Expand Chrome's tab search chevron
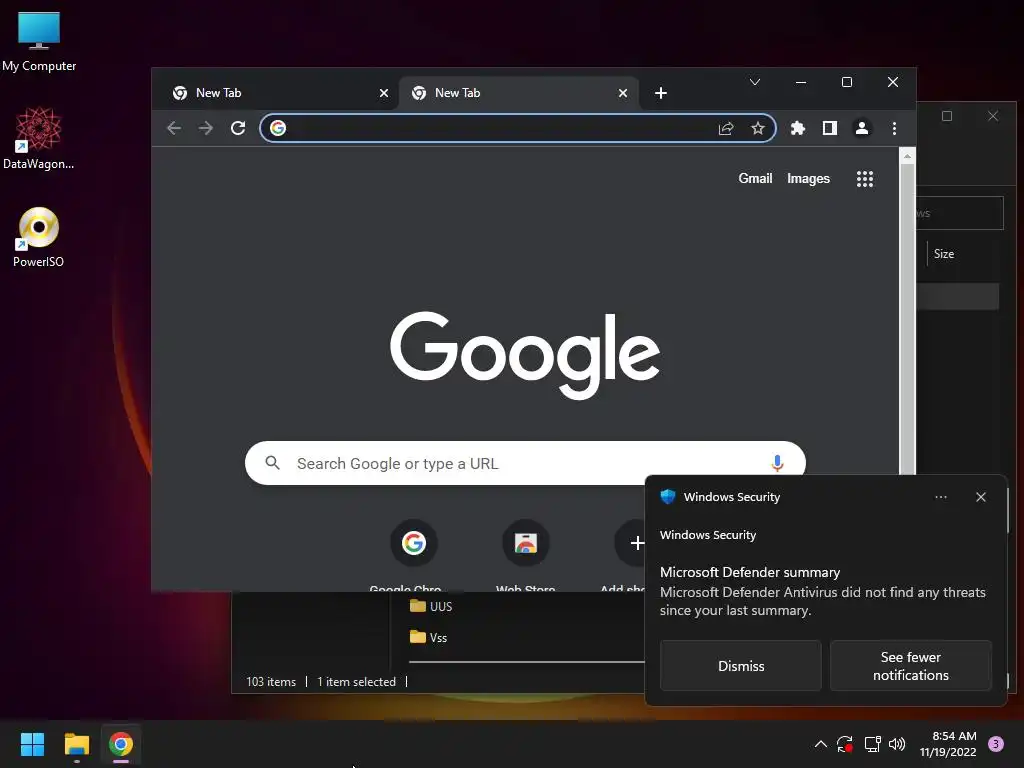 pos(755,82)
